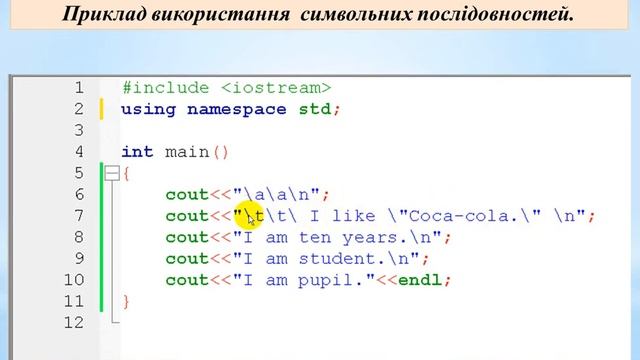Click 'cout' on line 8
Image resolution: width=640 pixels, height=360 pixels.
tap(187, 238)
